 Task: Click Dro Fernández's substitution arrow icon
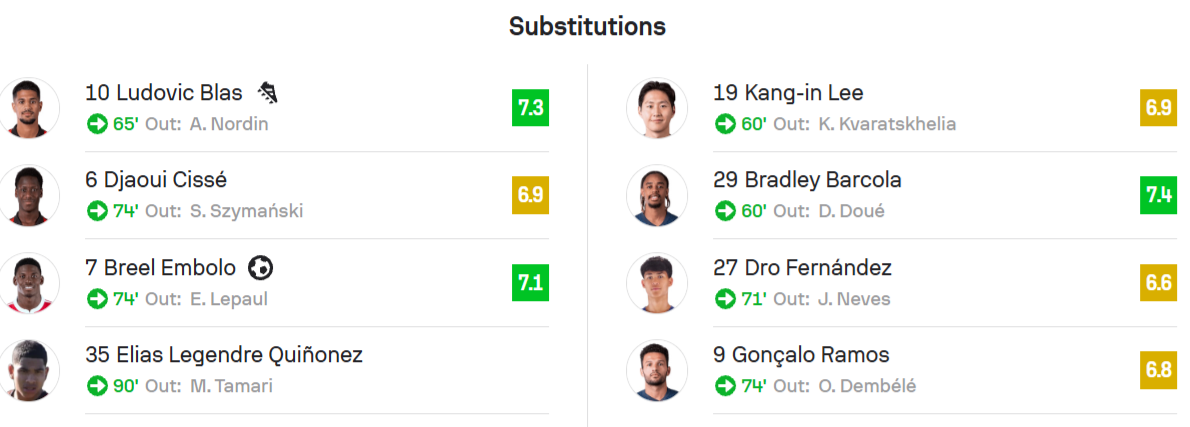pos(725,298)
